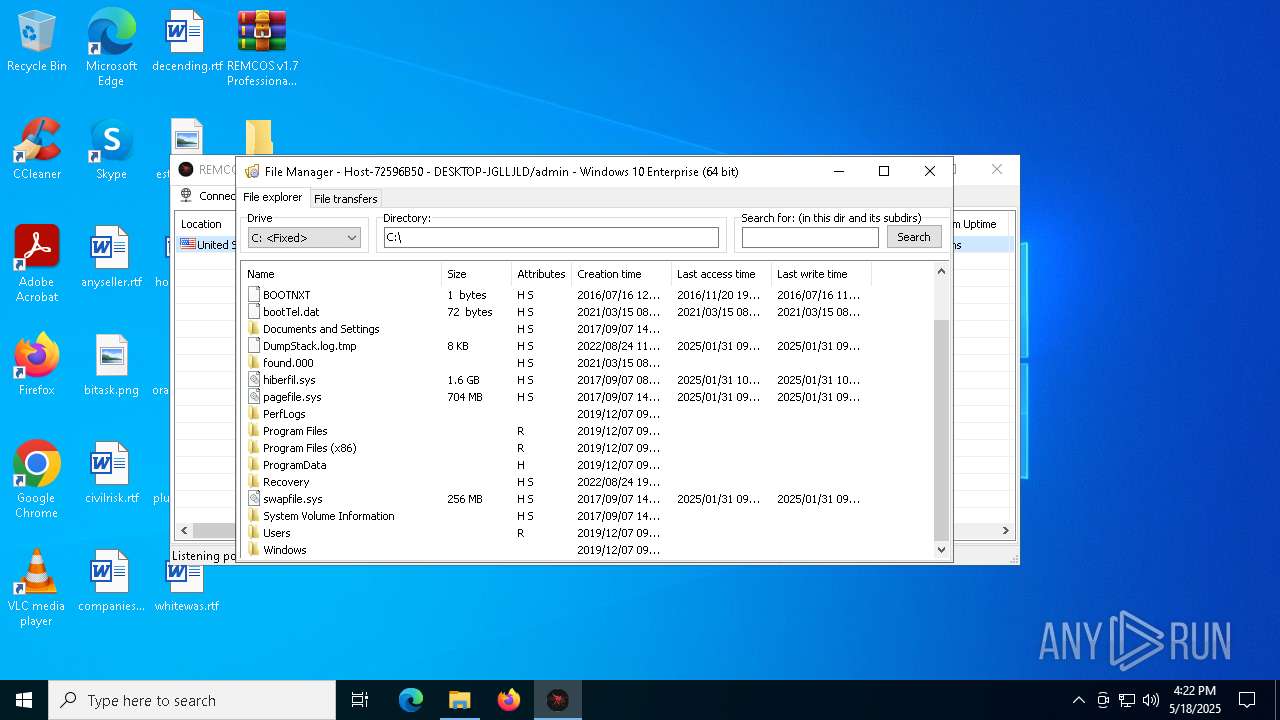
Task: Open Google Chrome desktop shortcut
Action: pos(37,480)
